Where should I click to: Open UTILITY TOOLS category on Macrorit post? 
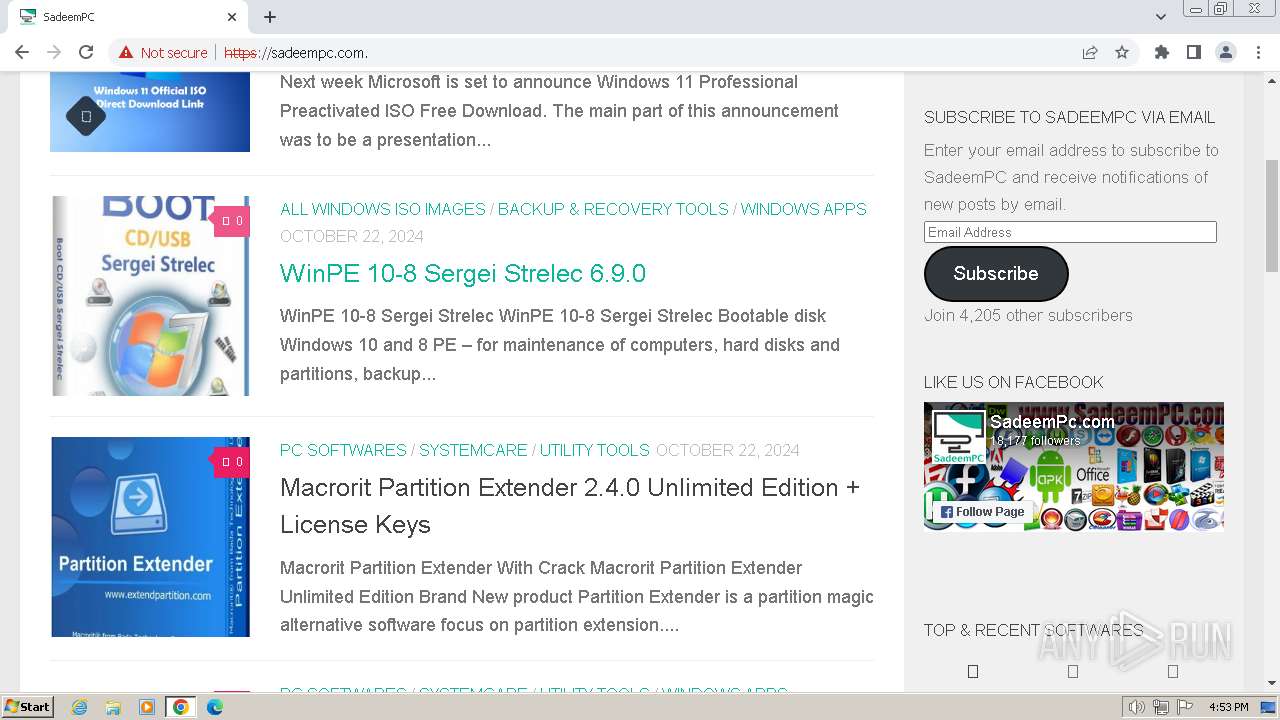point(595,450)
